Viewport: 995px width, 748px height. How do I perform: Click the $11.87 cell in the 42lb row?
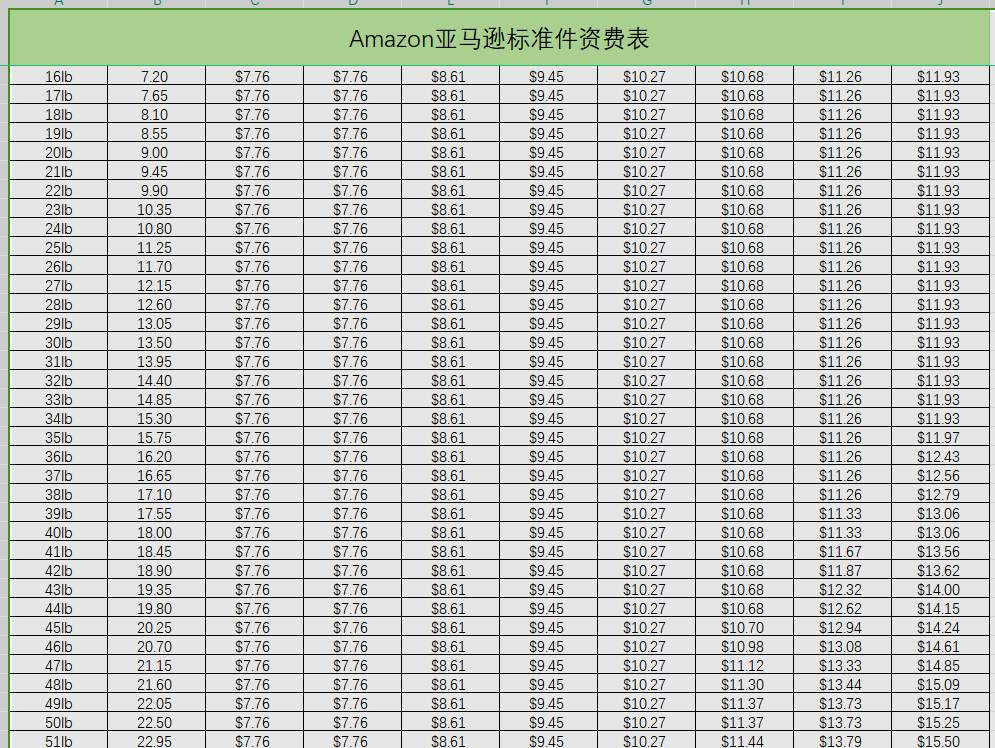[x=842, y=572]
